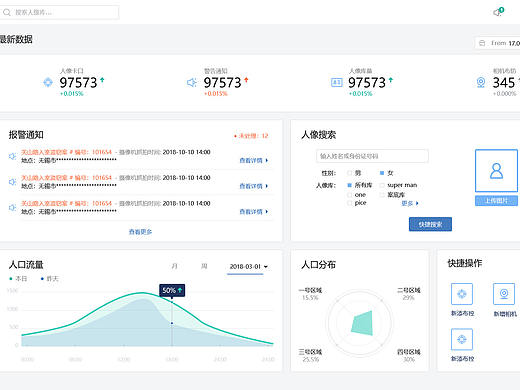Open details link of second alarm row
Image resolution: width=520 pixels, height=390 pixels.
point(254,186)
